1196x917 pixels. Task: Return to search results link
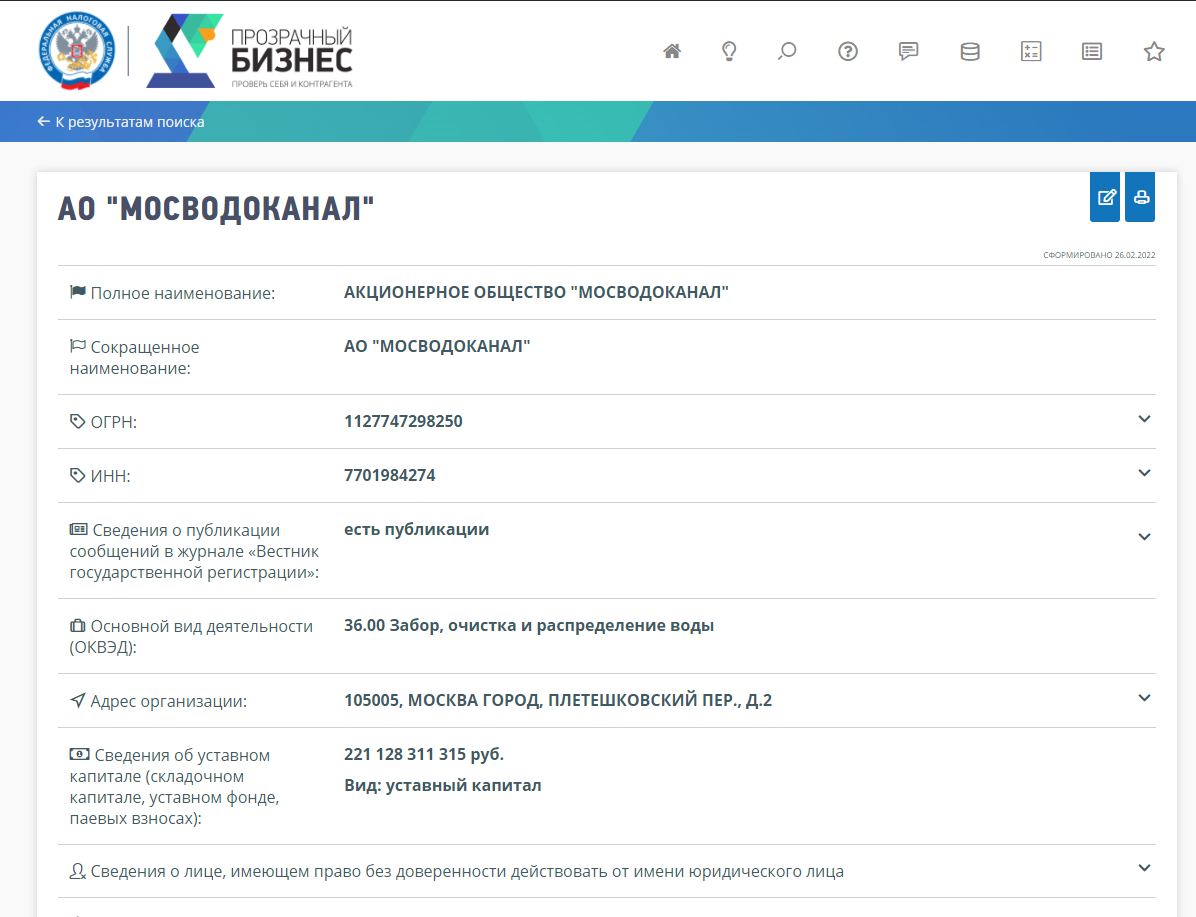(x=121, y=122)
